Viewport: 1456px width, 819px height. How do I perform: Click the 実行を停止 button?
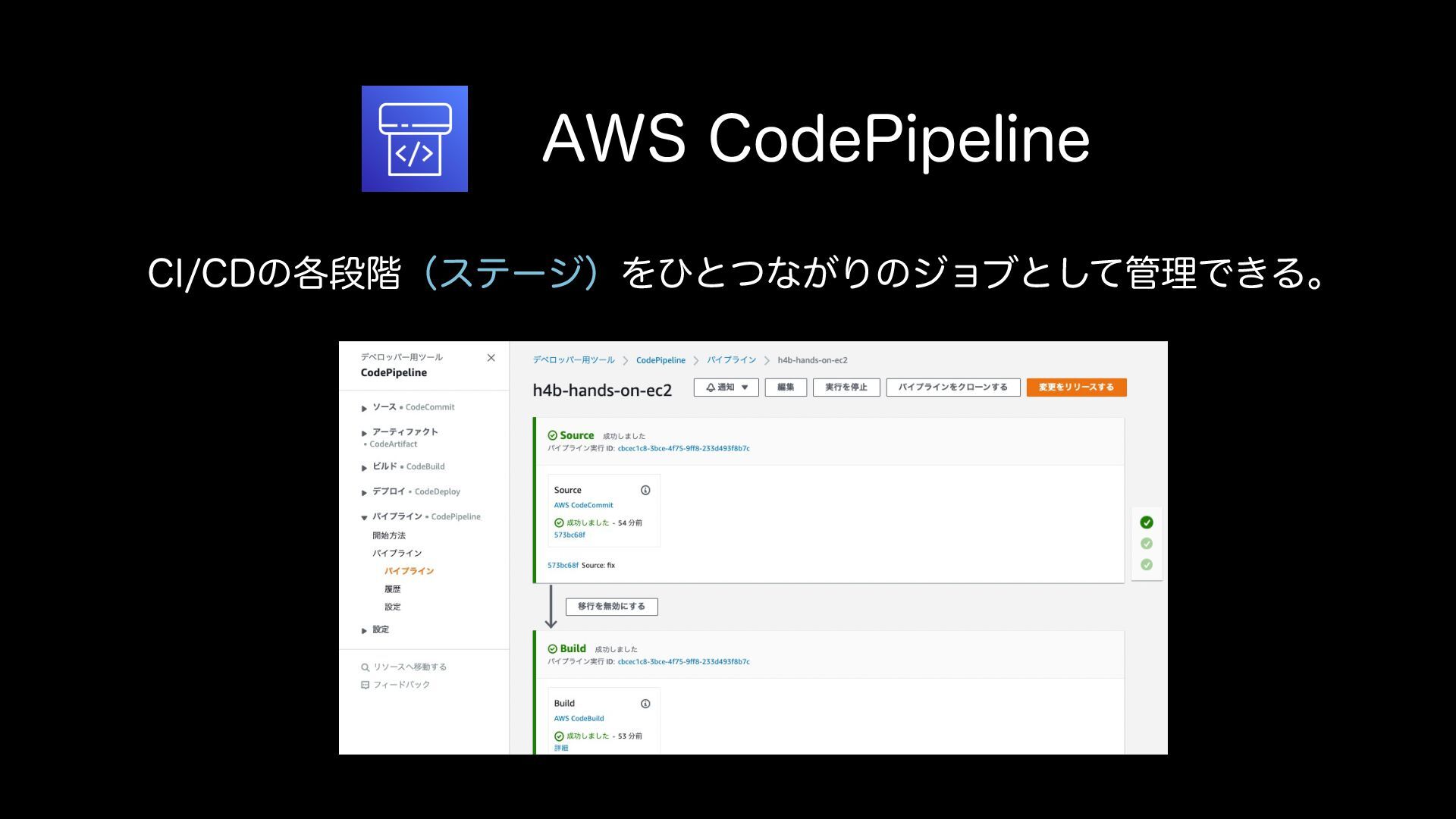click(x=846, y=388)
